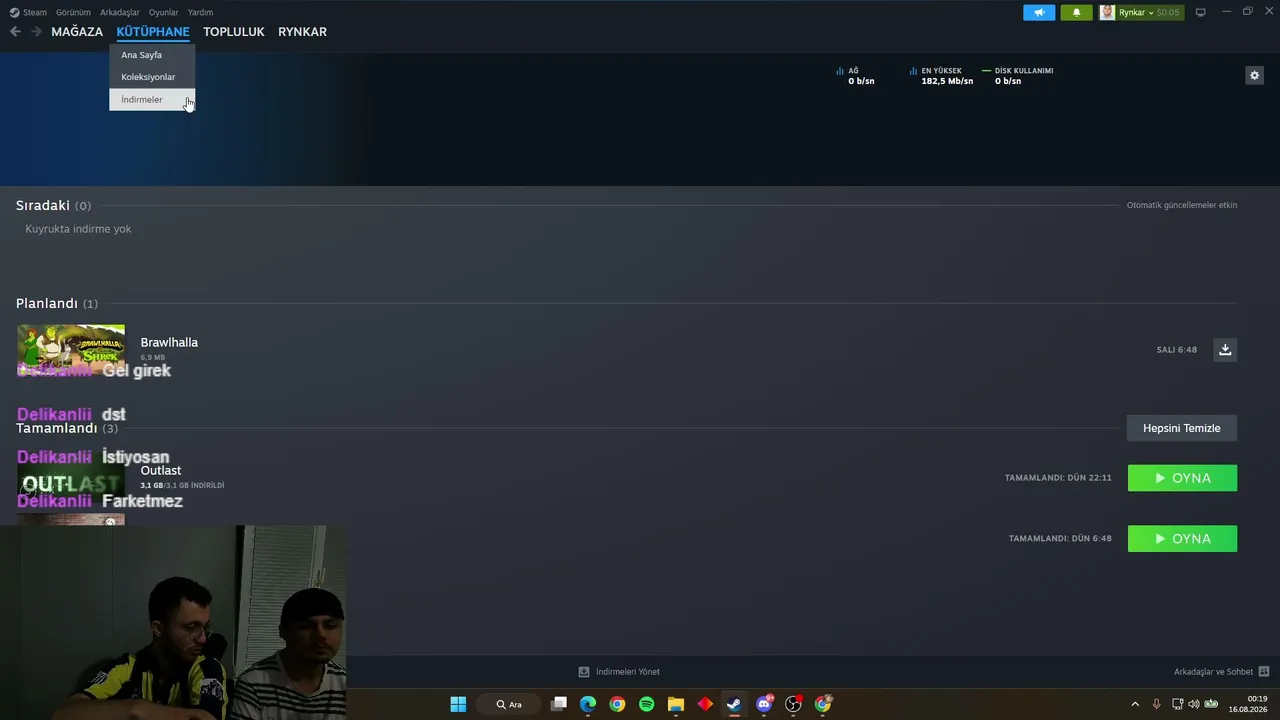Click the AĞ network speed stat
This screenshot has width=1280, height=720.
coord(855,76)
